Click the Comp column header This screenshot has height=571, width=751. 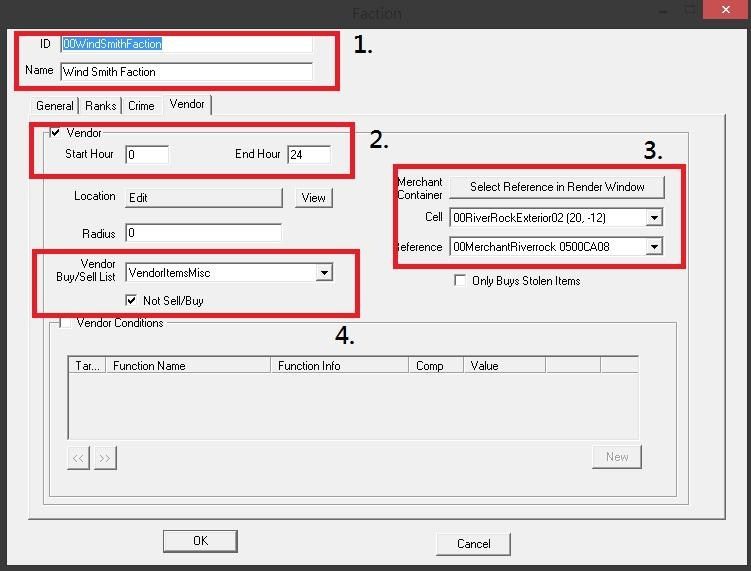436,365
